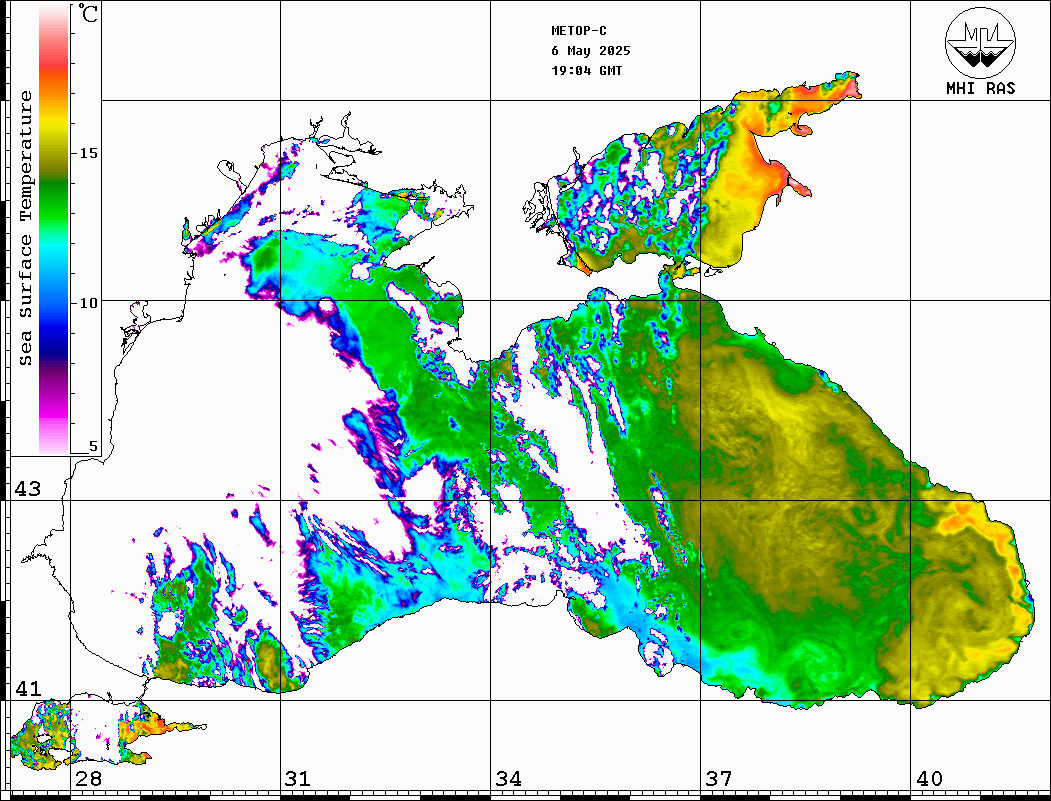Click the °C unit label above the colorbar
This screenshot has height=801, width=1051.
point(88,13)
